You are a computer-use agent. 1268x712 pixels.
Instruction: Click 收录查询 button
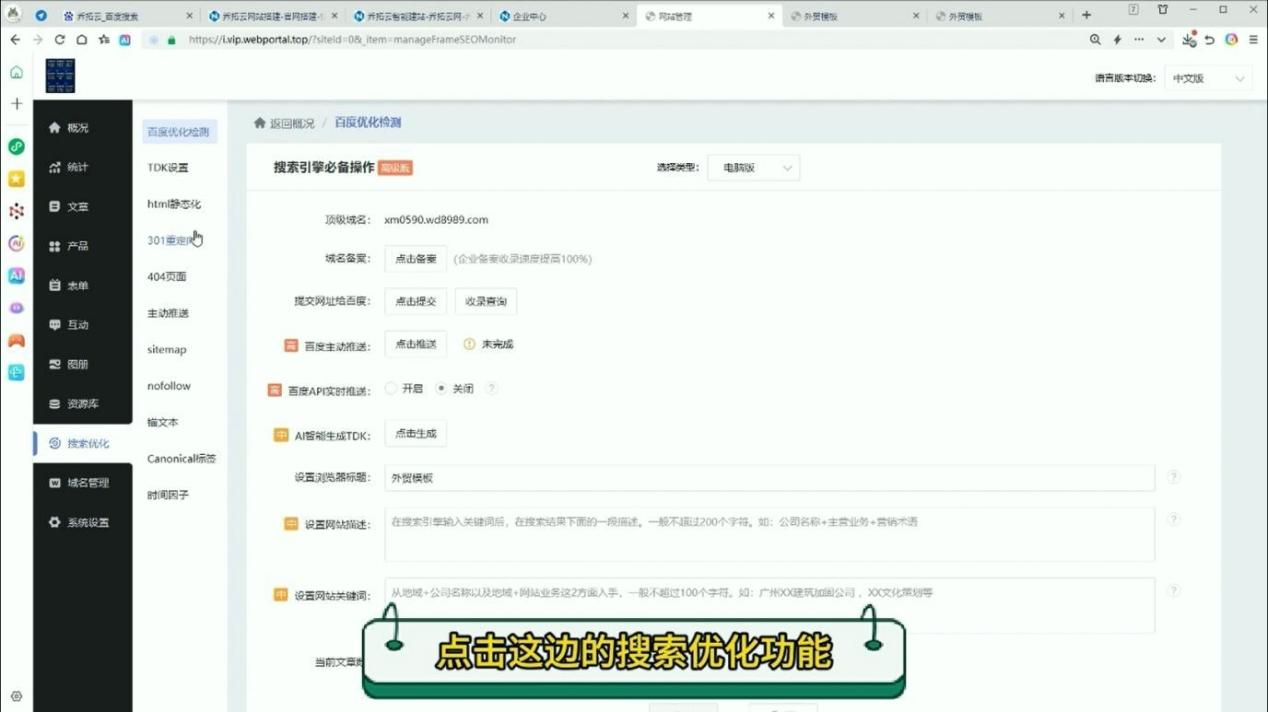[x=486, y=301]
